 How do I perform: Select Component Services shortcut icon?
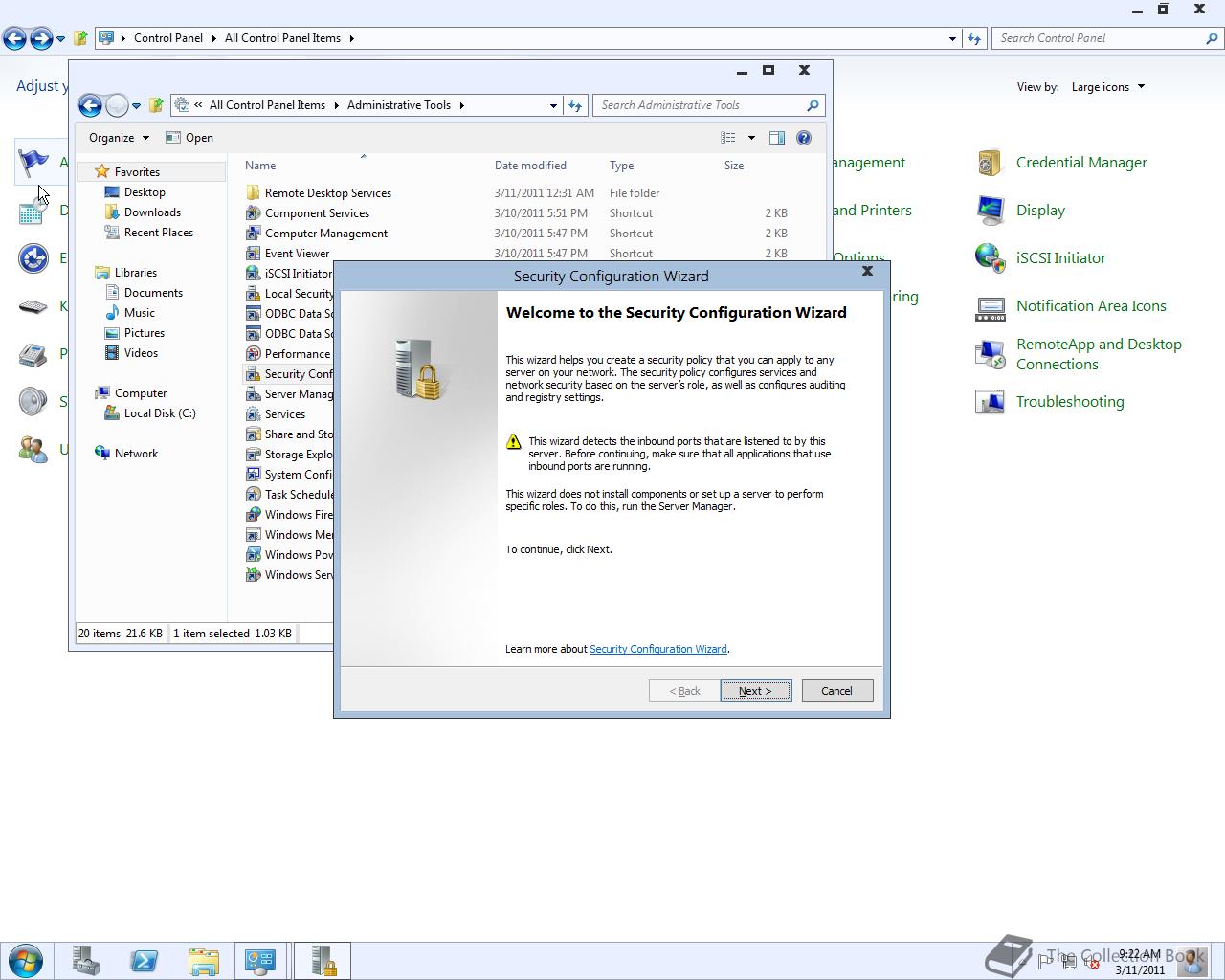(x=253, y=213)
